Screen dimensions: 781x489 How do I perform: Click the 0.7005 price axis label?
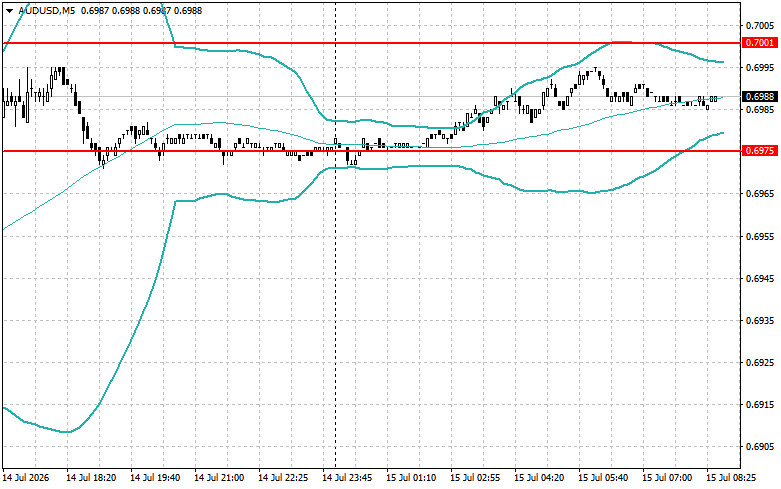761,25
